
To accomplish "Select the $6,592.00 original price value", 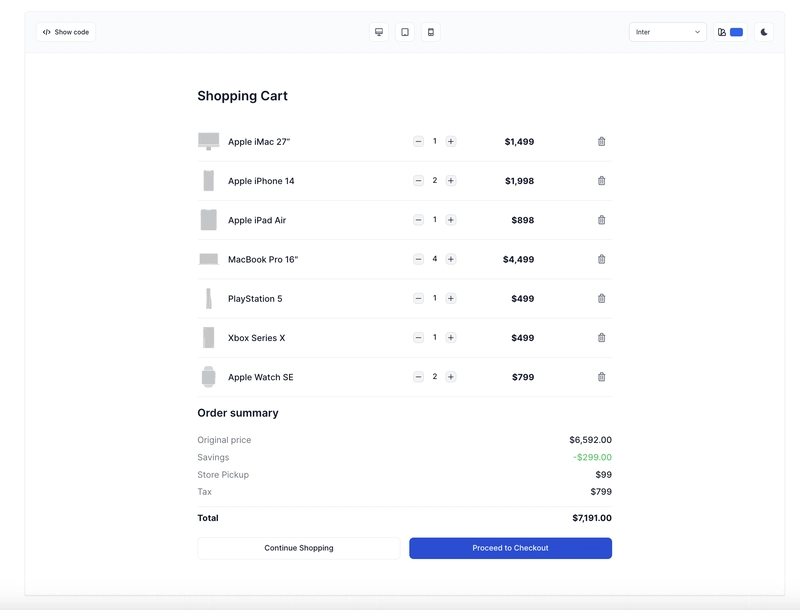I will pyautogui.click(x=590, y=440).
